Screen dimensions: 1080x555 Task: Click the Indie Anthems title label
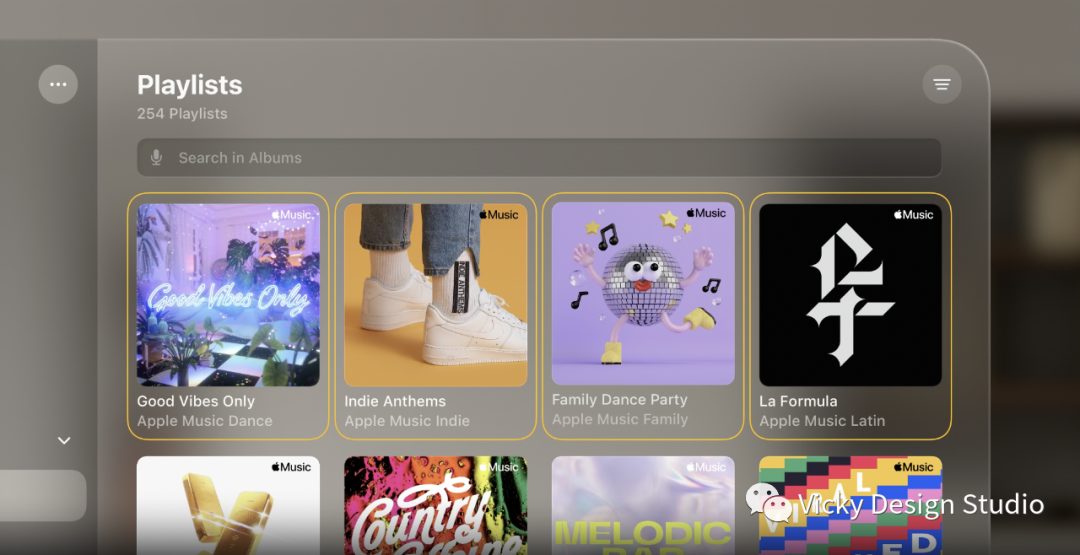click(395, 401)
